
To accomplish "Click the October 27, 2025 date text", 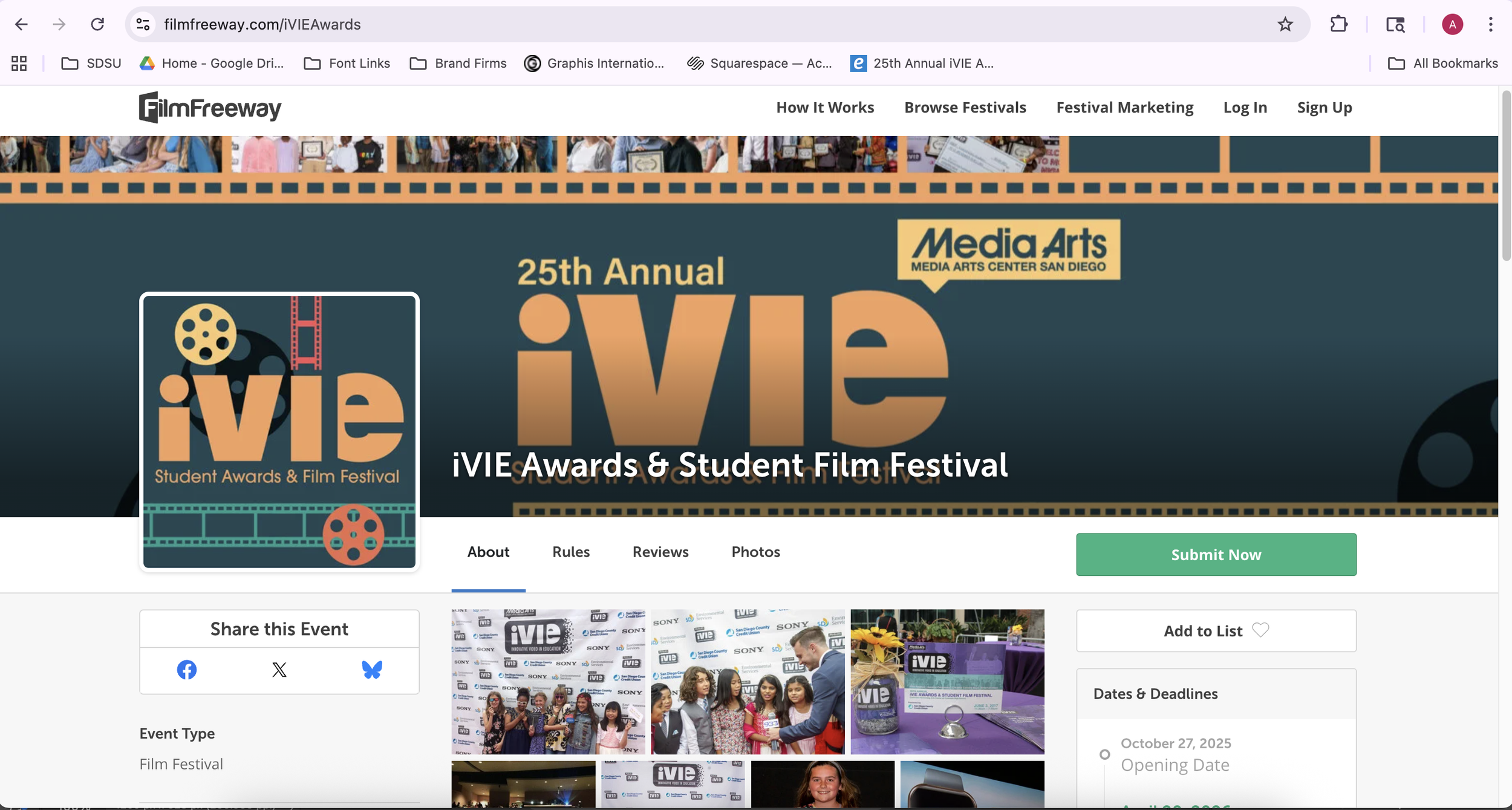I will click(1176, 743).
